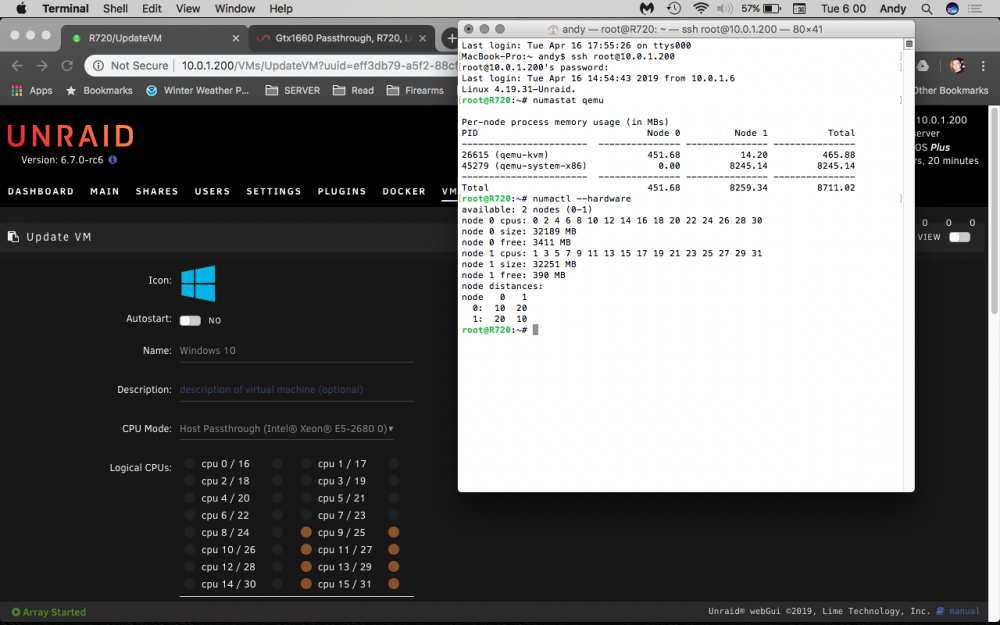Open the CPU Mode dropdown
1000x625 pixels.
tap(286, 429)
